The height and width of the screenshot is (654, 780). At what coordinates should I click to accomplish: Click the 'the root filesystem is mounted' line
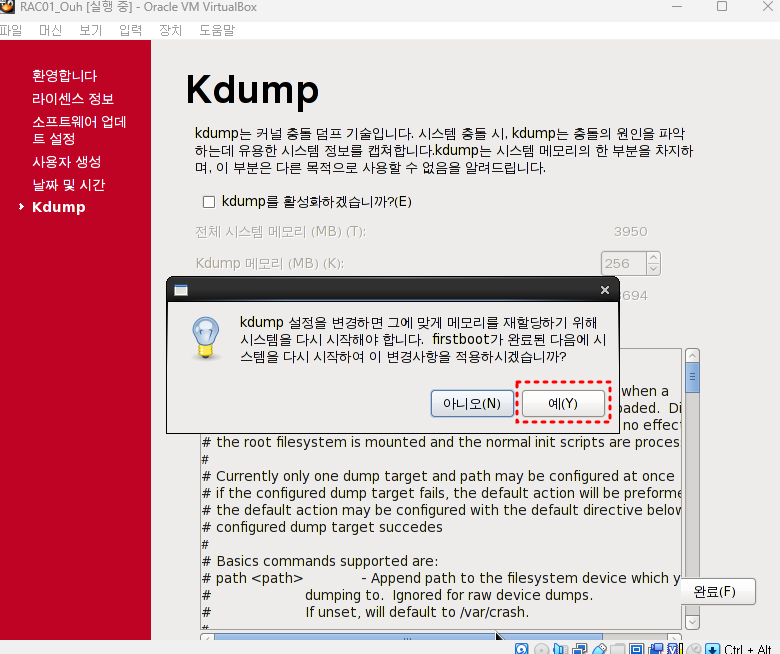(x=441, y=442)
